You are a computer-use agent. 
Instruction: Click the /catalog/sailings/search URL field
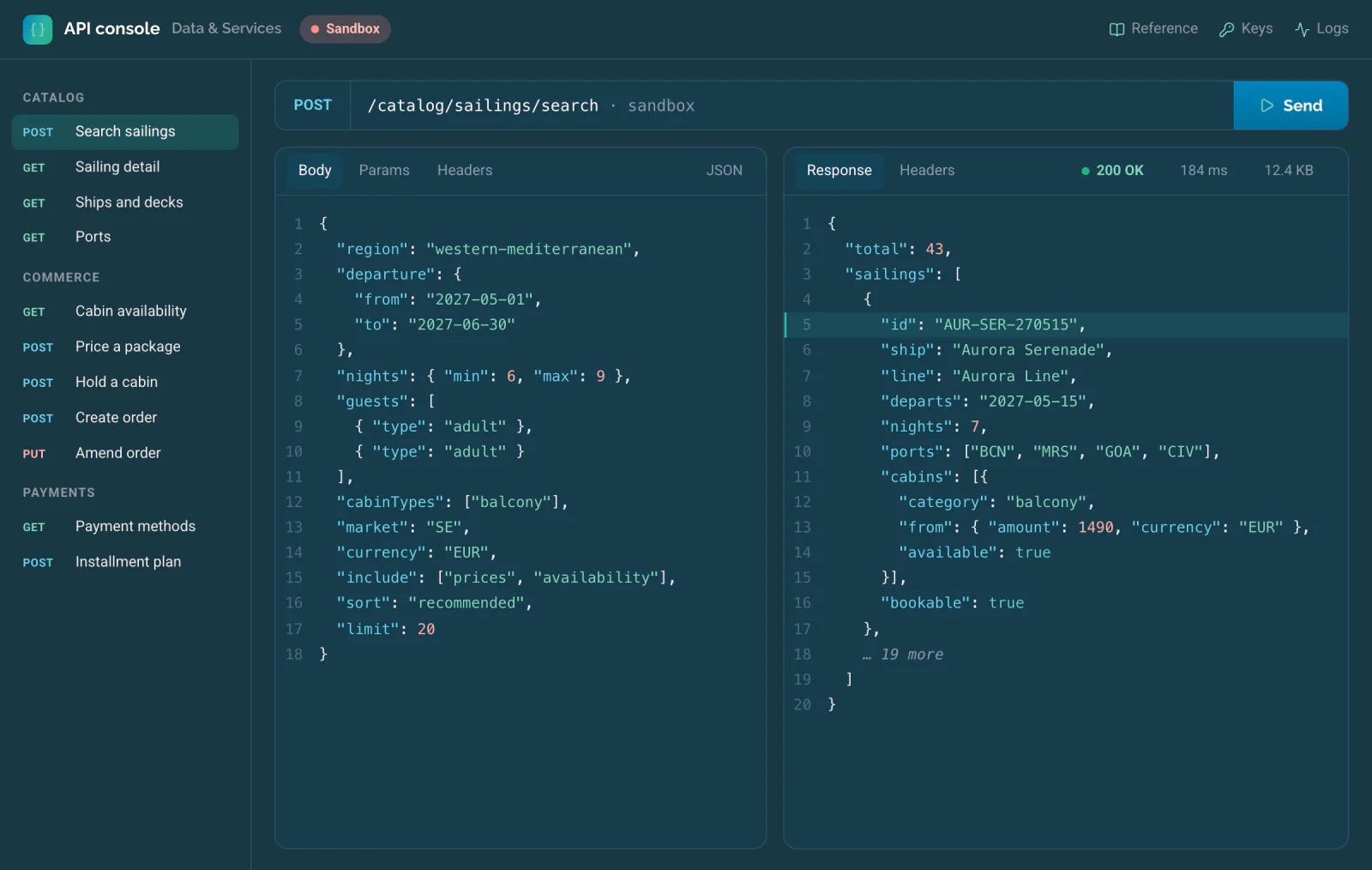[791, 106]
